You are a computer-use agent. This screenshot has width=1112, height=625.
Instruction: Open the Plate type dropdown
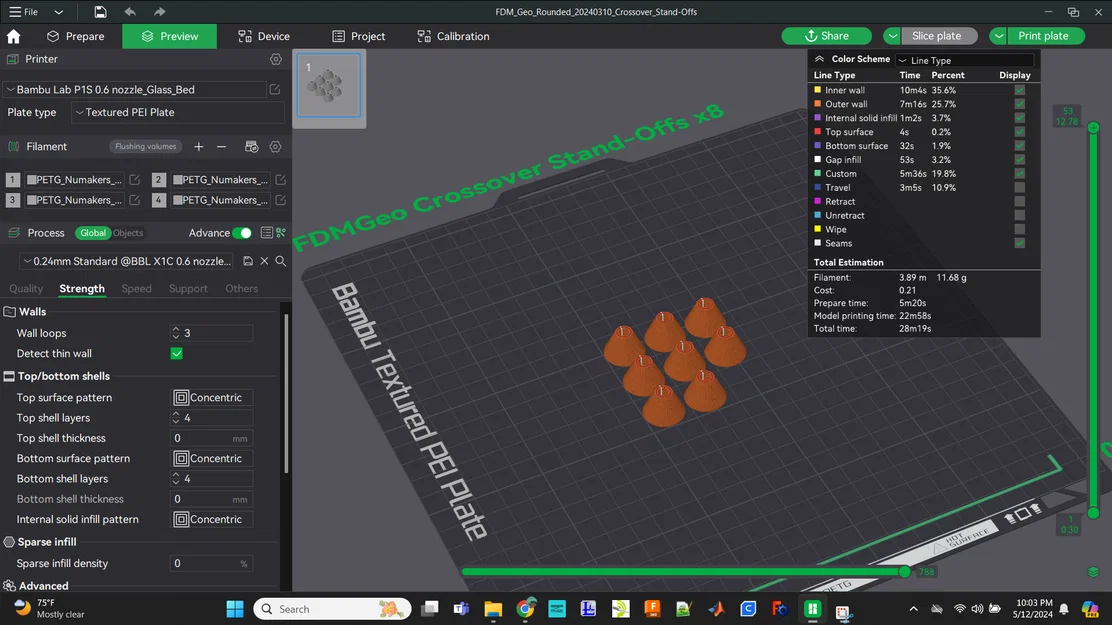177,112
